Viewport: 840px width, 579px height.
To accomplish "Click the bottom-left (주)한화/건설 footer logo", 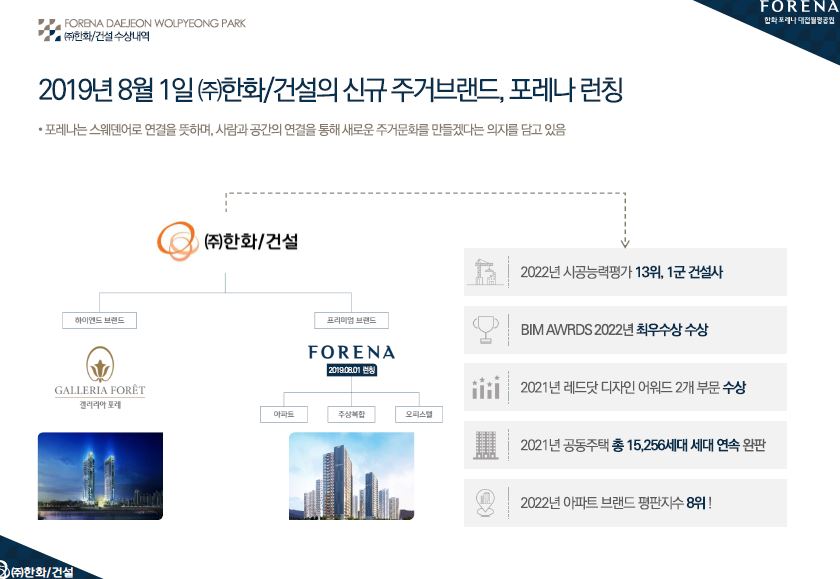I will 36,572.
